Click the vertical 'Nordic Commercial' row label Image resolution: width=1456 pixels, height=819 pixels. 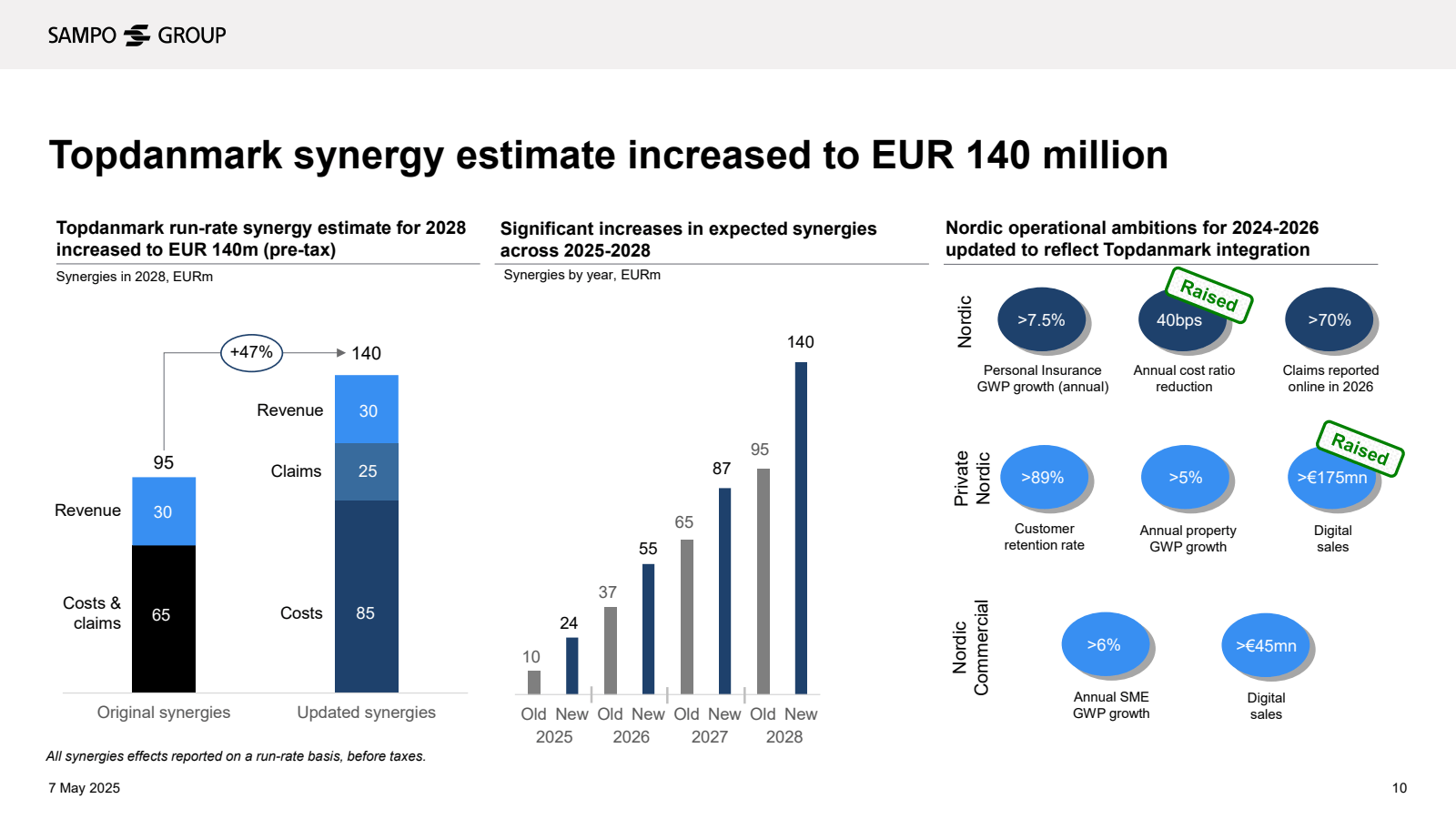(x=970, y=648)
